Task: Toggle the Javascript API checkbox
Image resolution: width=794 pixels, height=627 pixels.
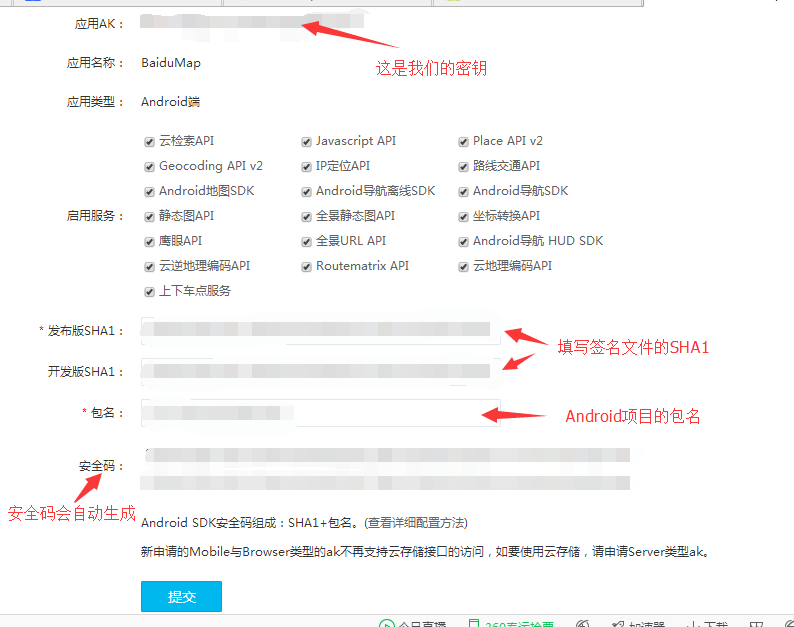Action: pos(306,142)
